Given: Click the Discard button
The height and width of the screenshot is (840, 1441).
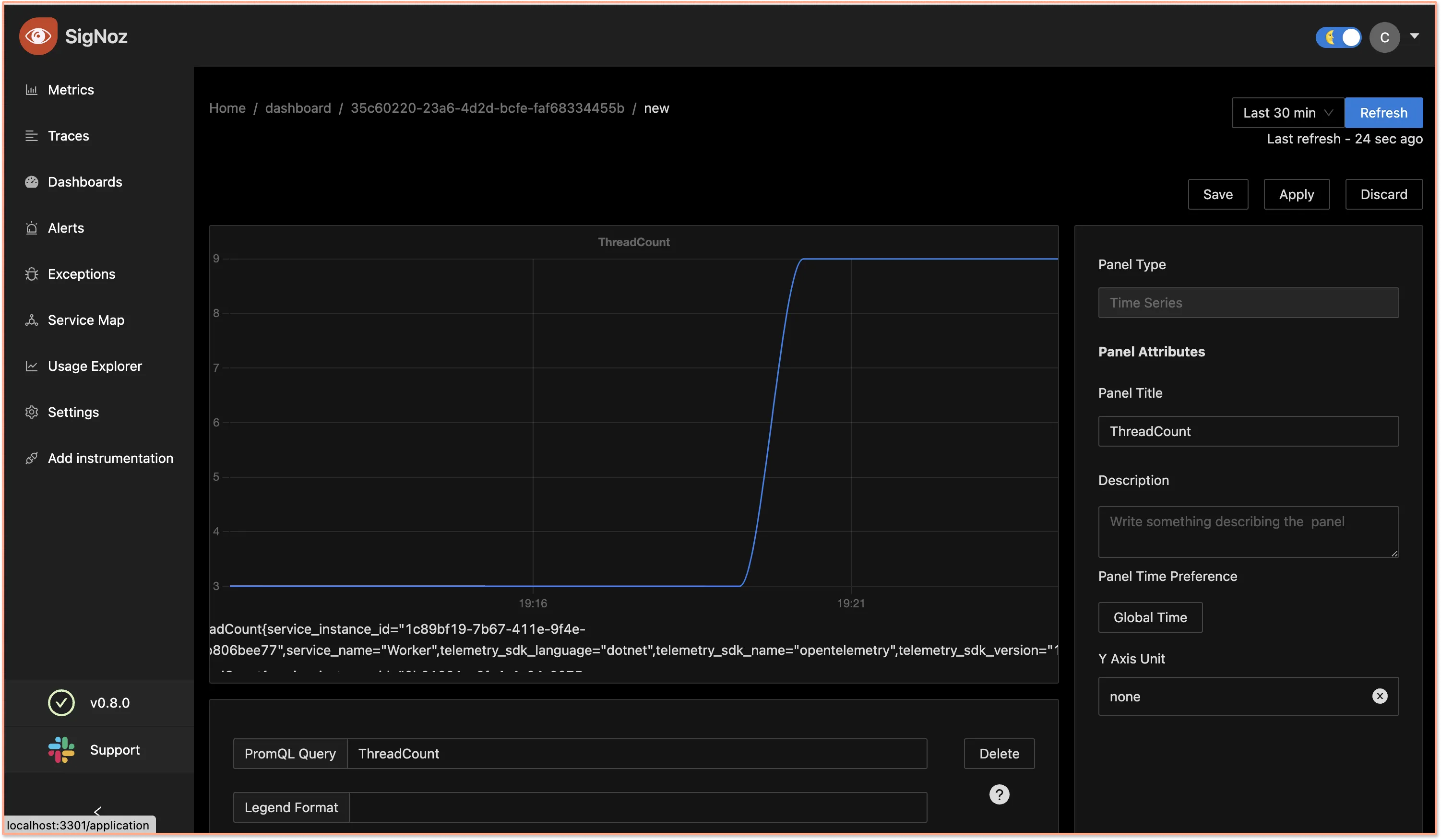Looking at the screenshot, I should (1383, 194).
